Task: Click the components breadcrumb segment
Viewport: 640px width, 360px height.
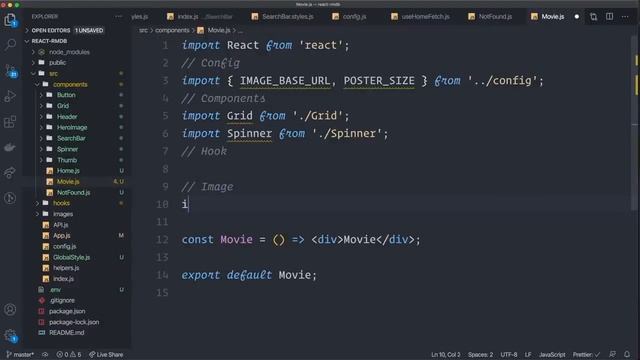Action: [172, 30]
